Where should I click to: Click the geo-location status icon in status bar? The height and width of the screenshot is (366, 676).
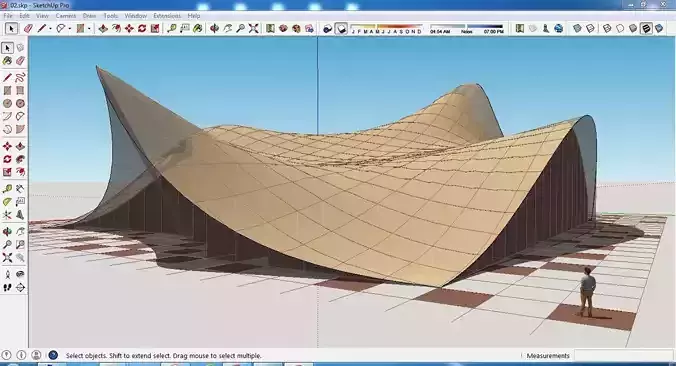click(x=7, y=355)
